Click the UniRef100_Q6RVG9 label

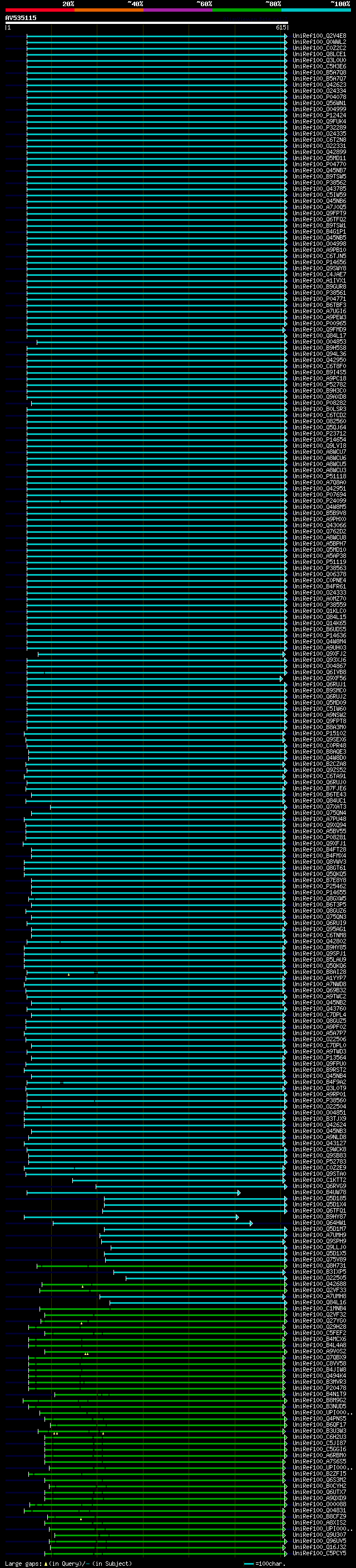click(319, 1186)
